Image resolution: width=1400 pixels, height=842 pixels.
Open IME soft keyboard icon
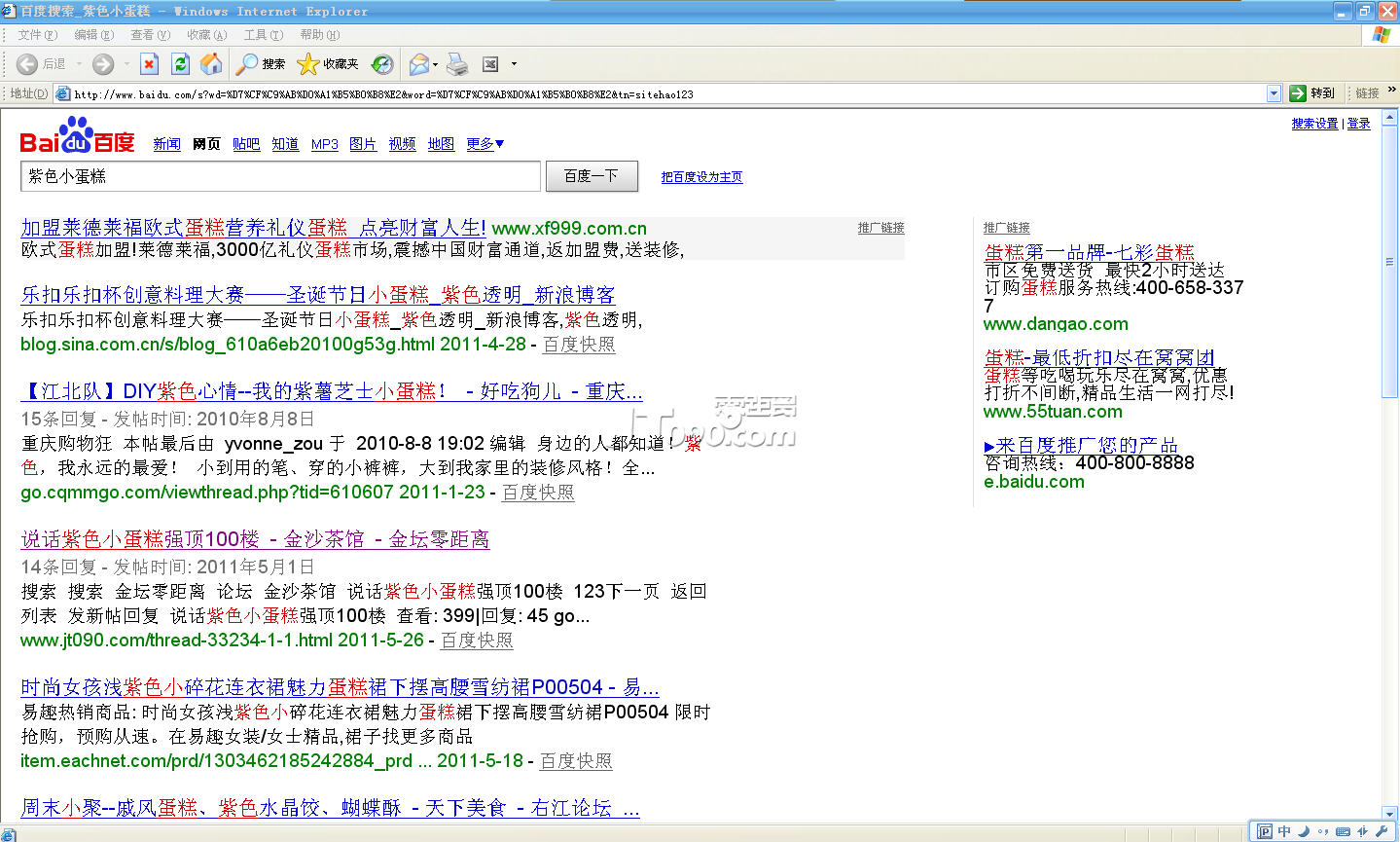pos(1344,831)
